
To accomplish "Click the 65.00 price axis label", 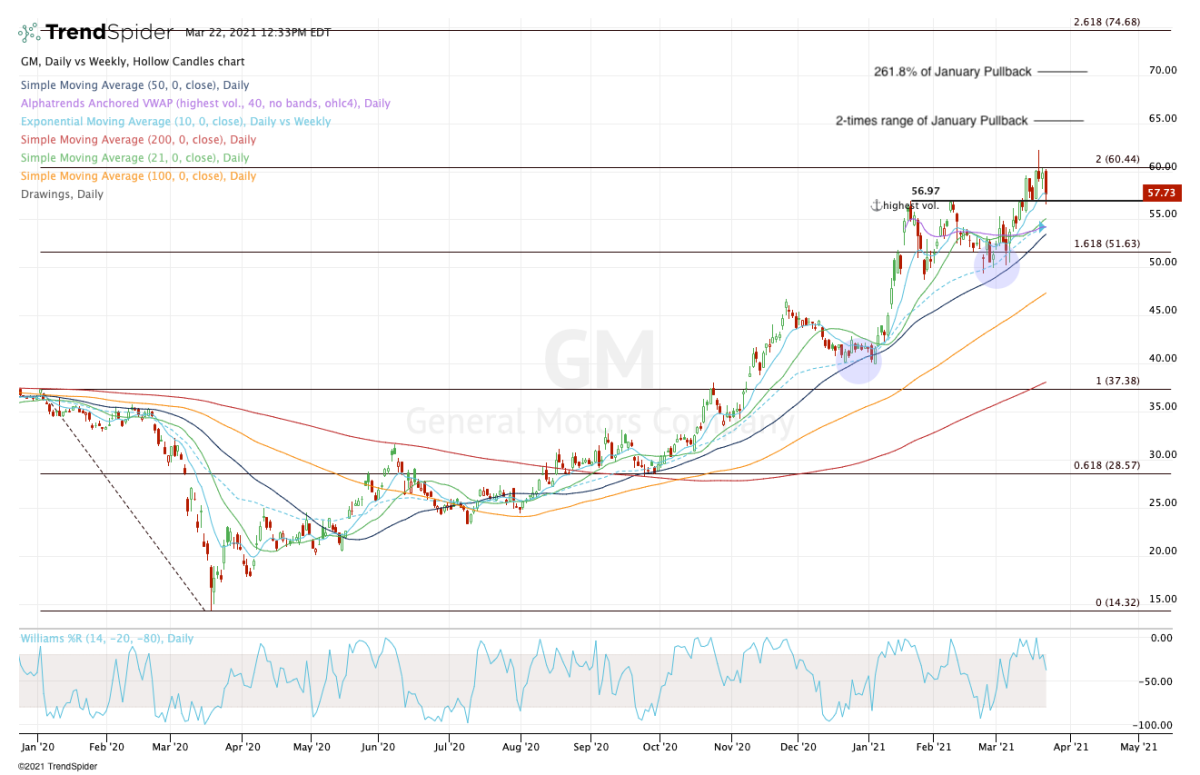I will [x=1162, y=118].
